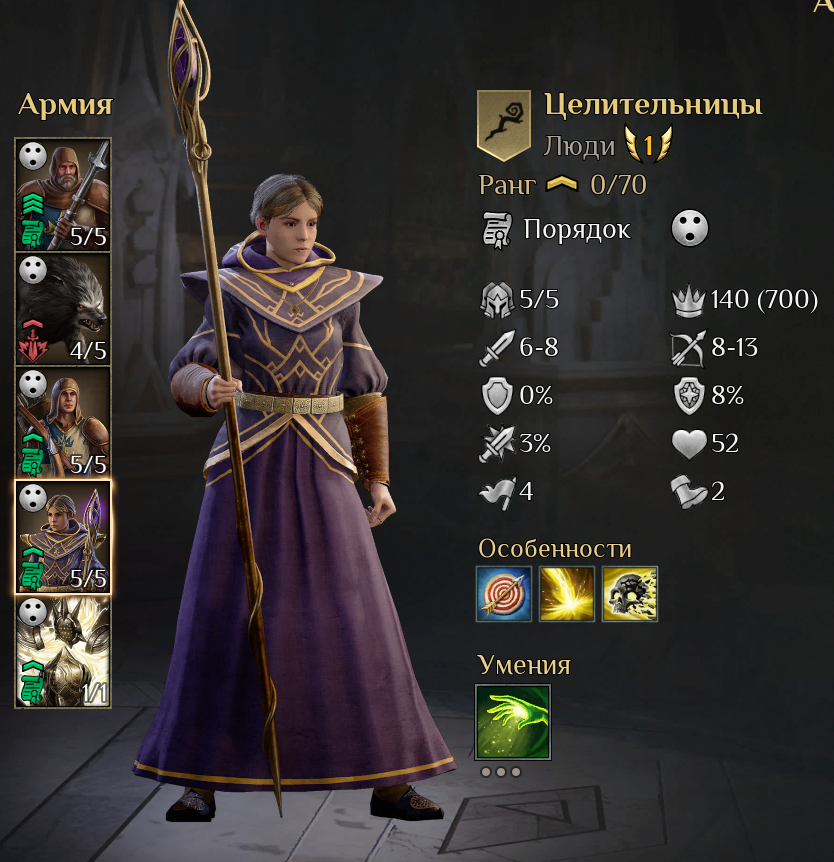Click the morale face icon beside Порядок

(689, 228)
